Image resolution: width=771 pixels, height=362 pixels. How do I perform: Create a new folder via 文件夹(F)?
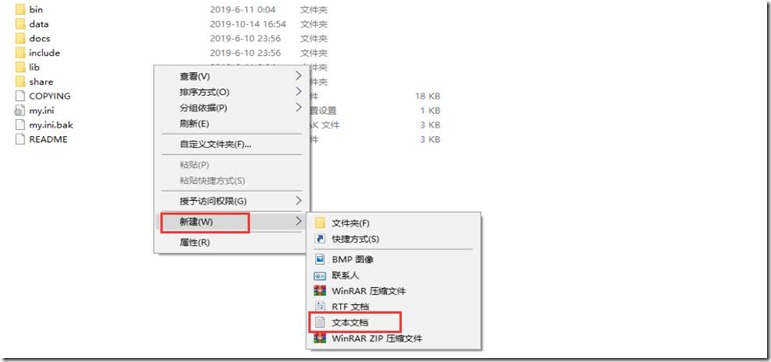coord(350,223)
